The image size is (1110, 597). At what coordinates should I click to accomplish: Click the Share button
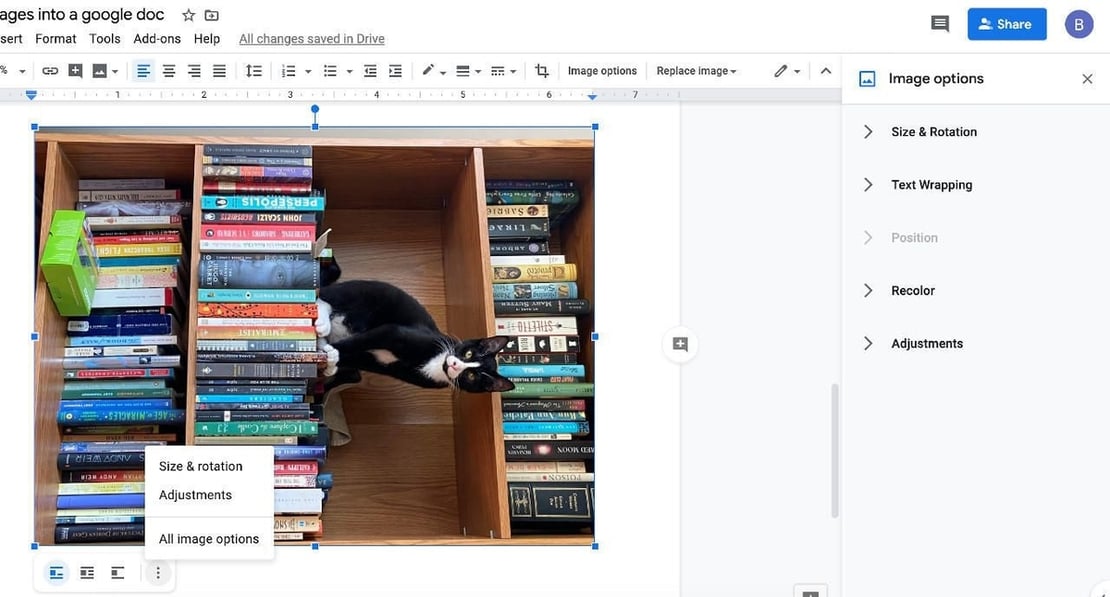[1007, 23]
